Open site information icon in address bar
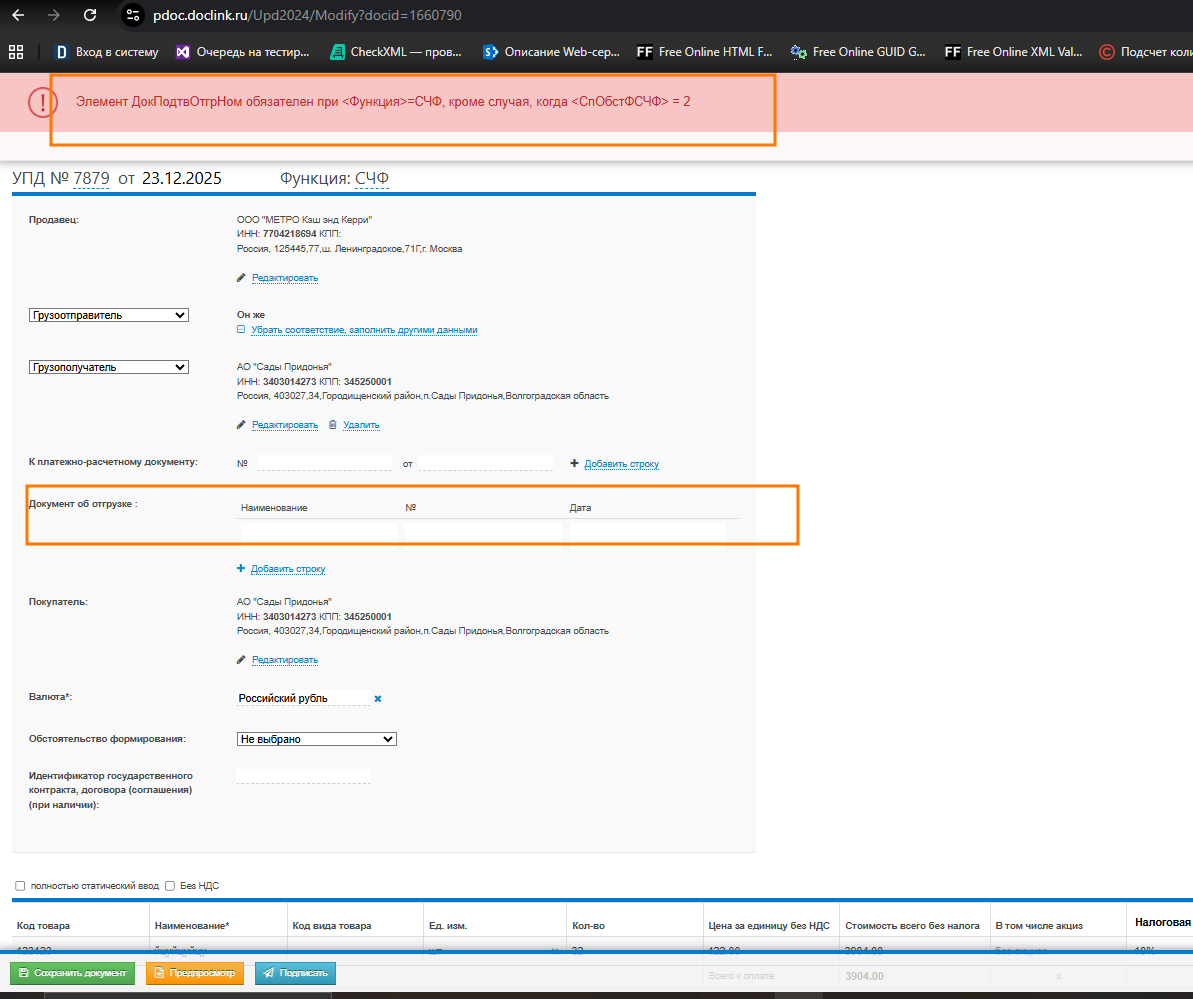The height and width of the screenshot is (999, 1193). click(x=132, y=15)
